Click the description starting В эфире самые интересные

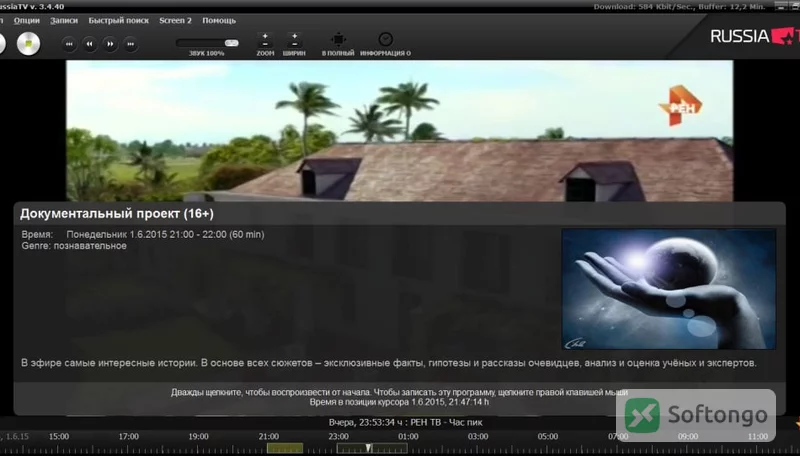click(x=389, y=363)
